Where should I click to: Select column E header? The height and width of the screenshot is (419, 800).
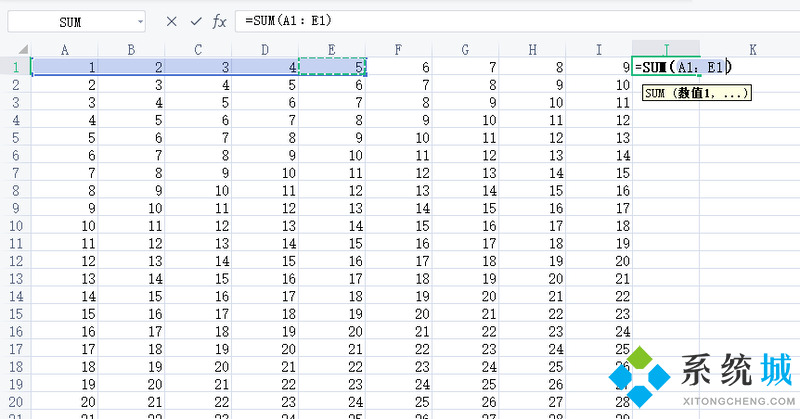pos(332,49)
